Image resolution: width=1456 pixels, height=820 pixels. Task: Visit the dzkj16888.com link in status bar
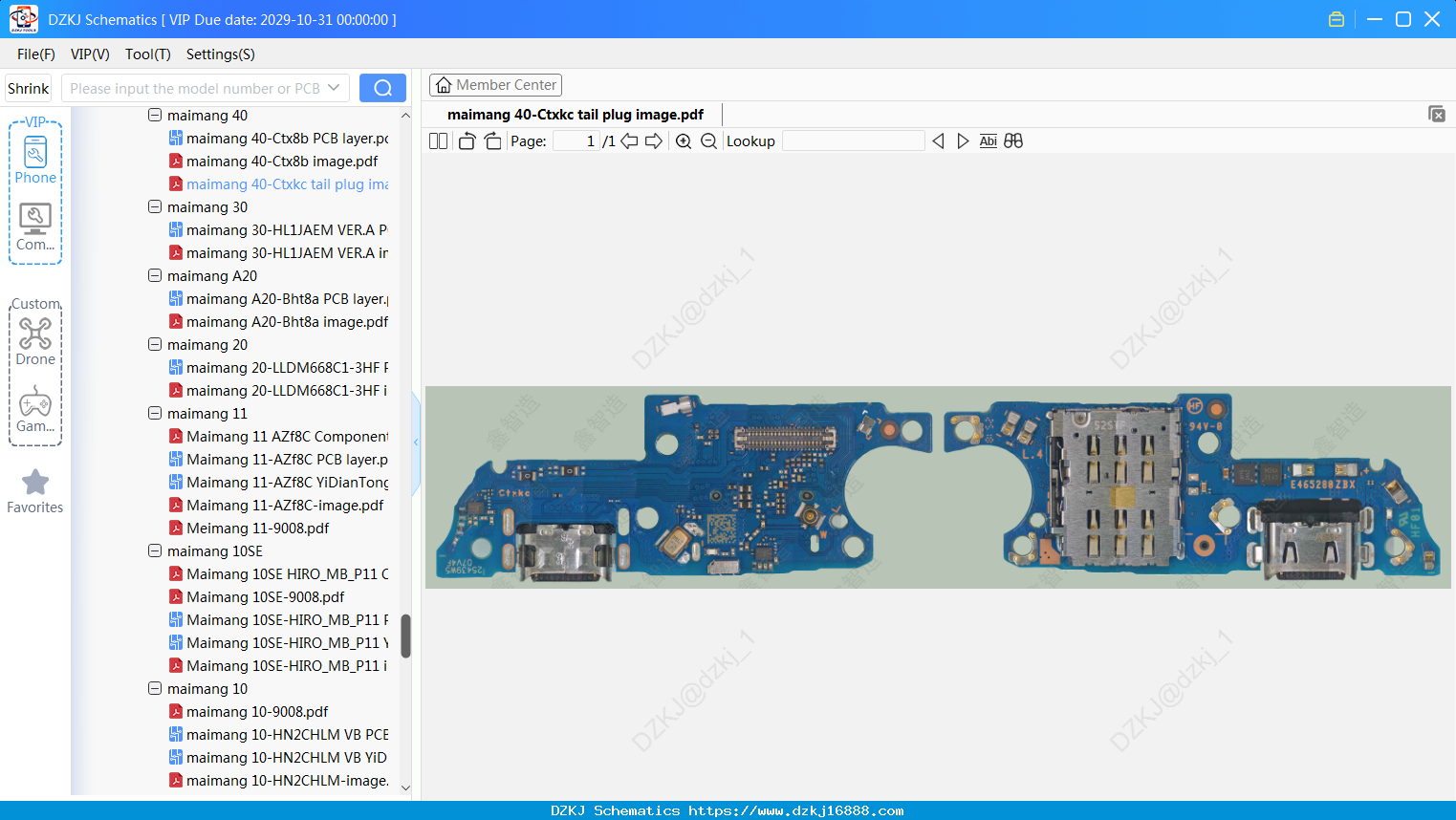[796, 810]
